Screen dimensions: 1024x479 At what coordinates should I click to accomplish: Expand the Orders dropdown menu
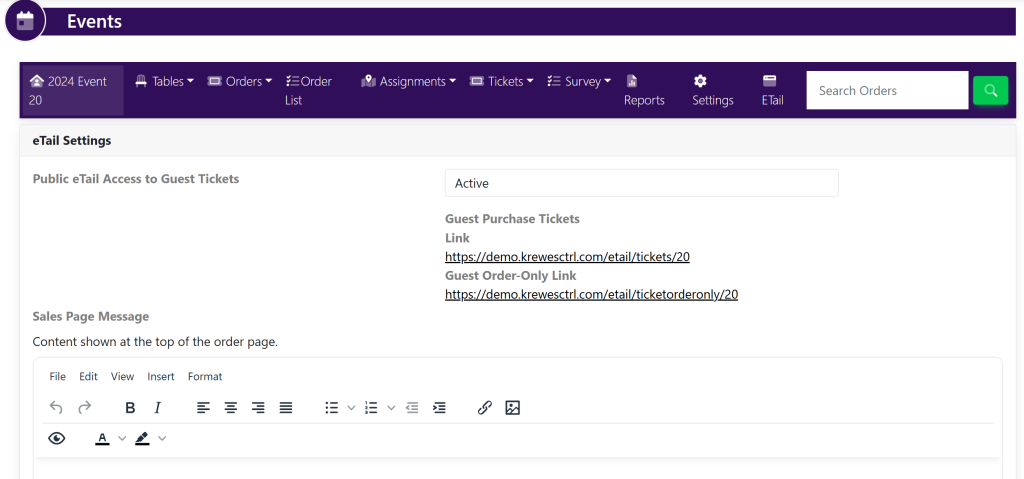coord(240,81)
